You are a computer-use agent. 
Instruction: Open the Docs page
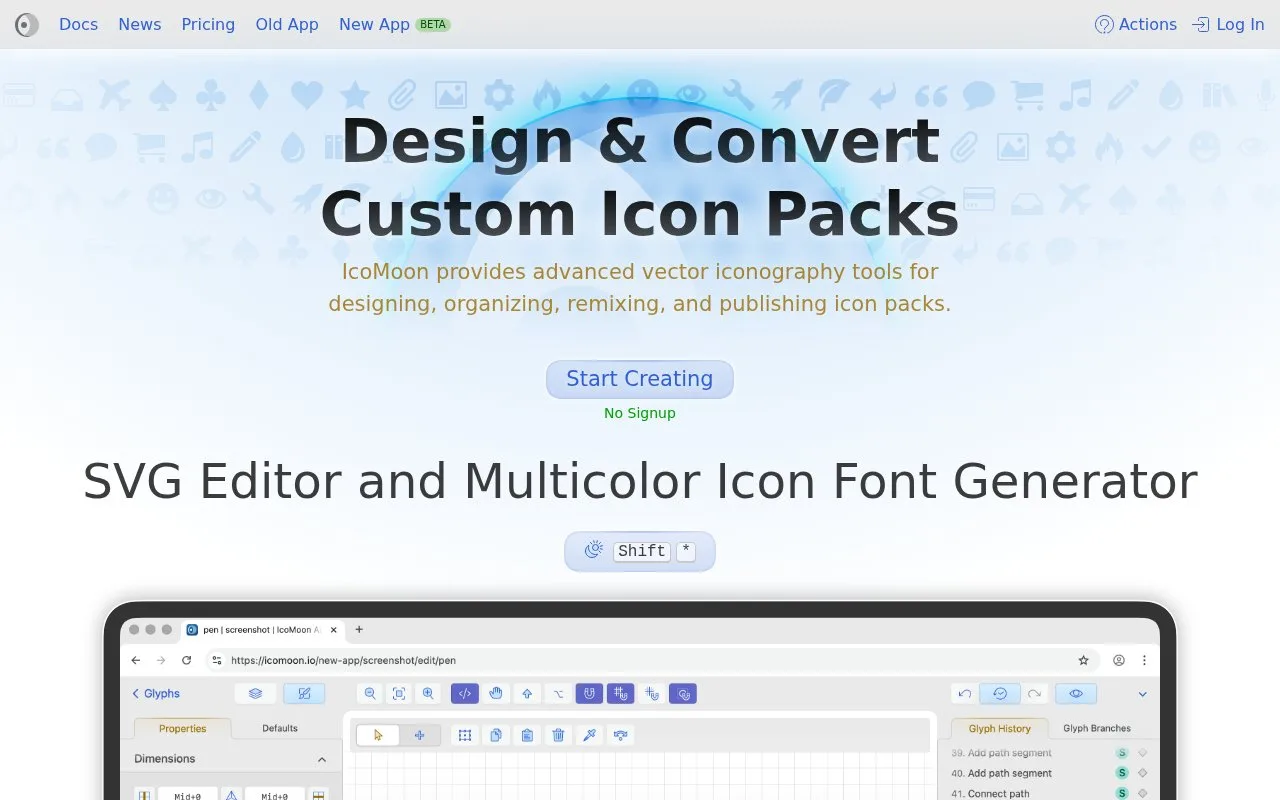point(78,25)
